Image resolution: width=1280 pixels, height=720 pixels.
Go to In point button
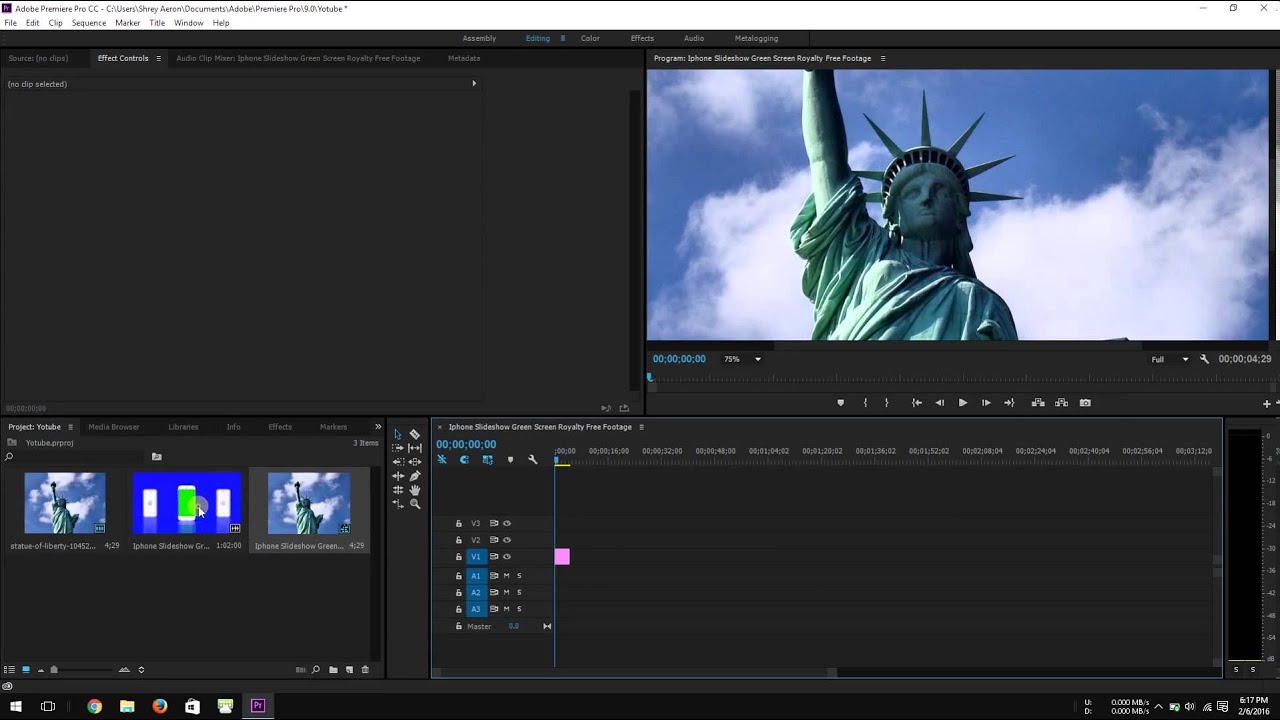coord(916,403)
